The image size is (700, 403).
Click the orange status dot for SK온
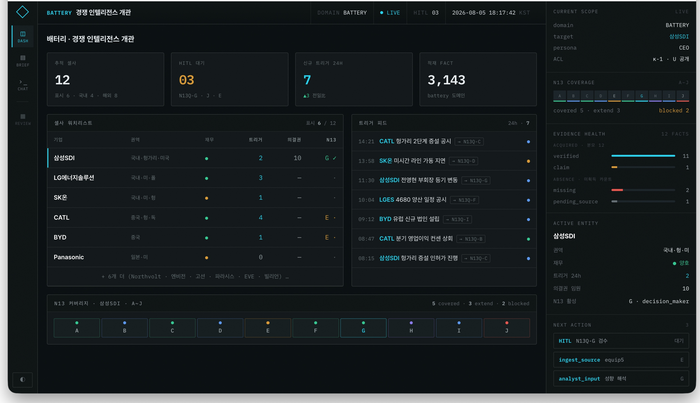(x=206, y=198)
